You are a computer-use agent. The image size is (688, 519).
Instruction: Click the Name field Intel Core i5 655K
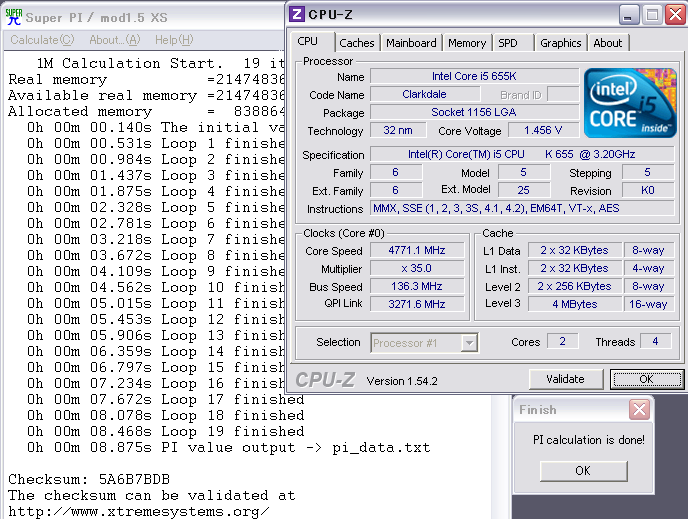(474, 76)
